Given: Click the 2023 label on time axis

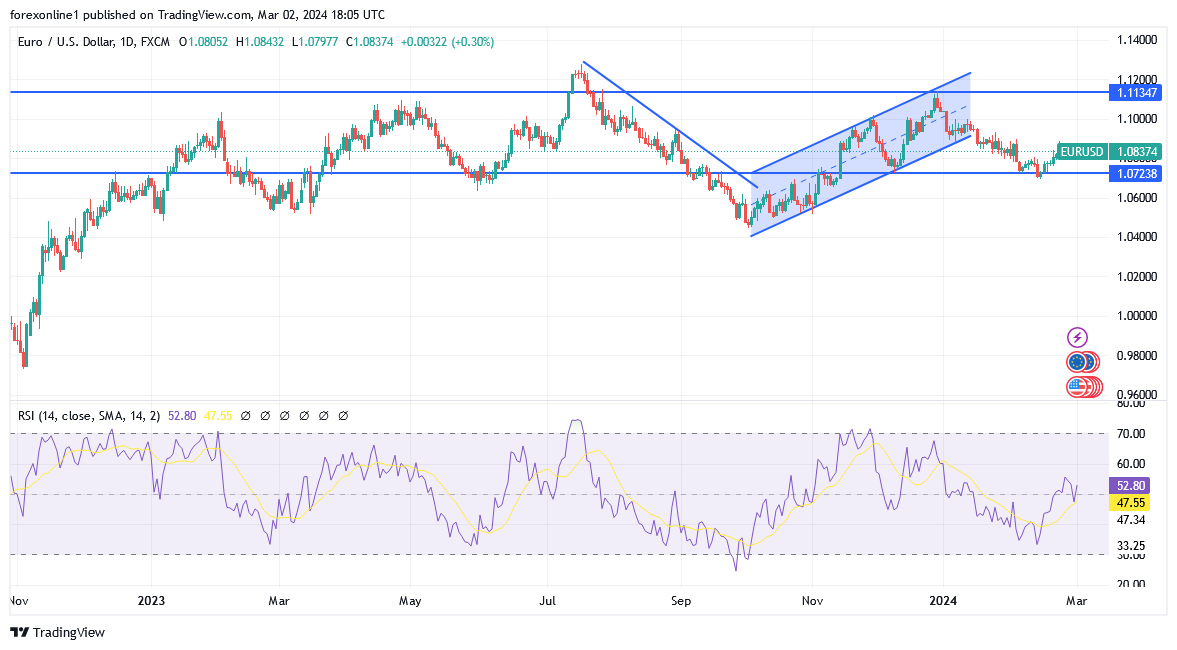Looking at the screenshot, I should 152,601.
